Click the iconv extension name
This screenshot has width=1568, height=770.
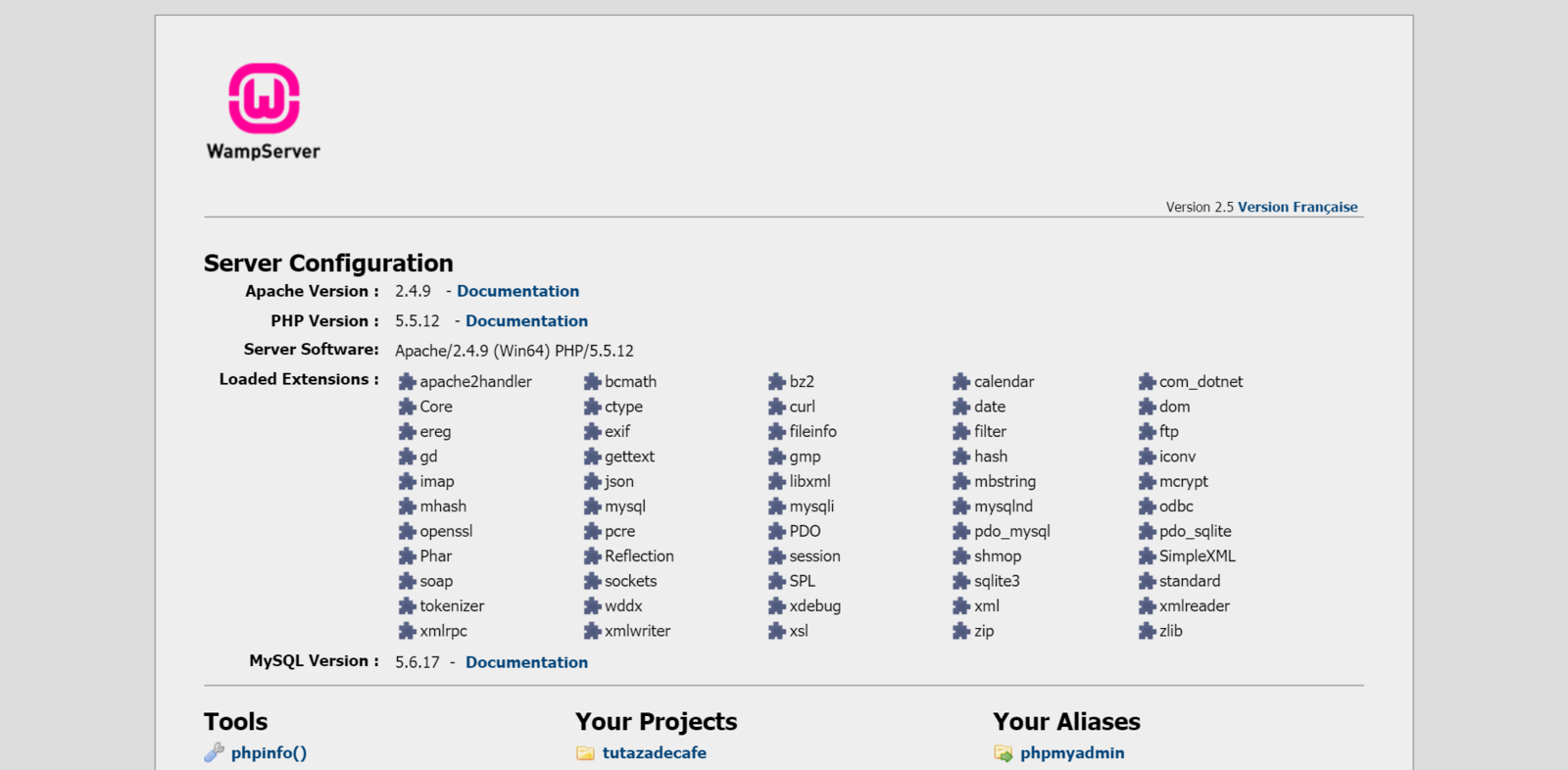pos(1177,457)
